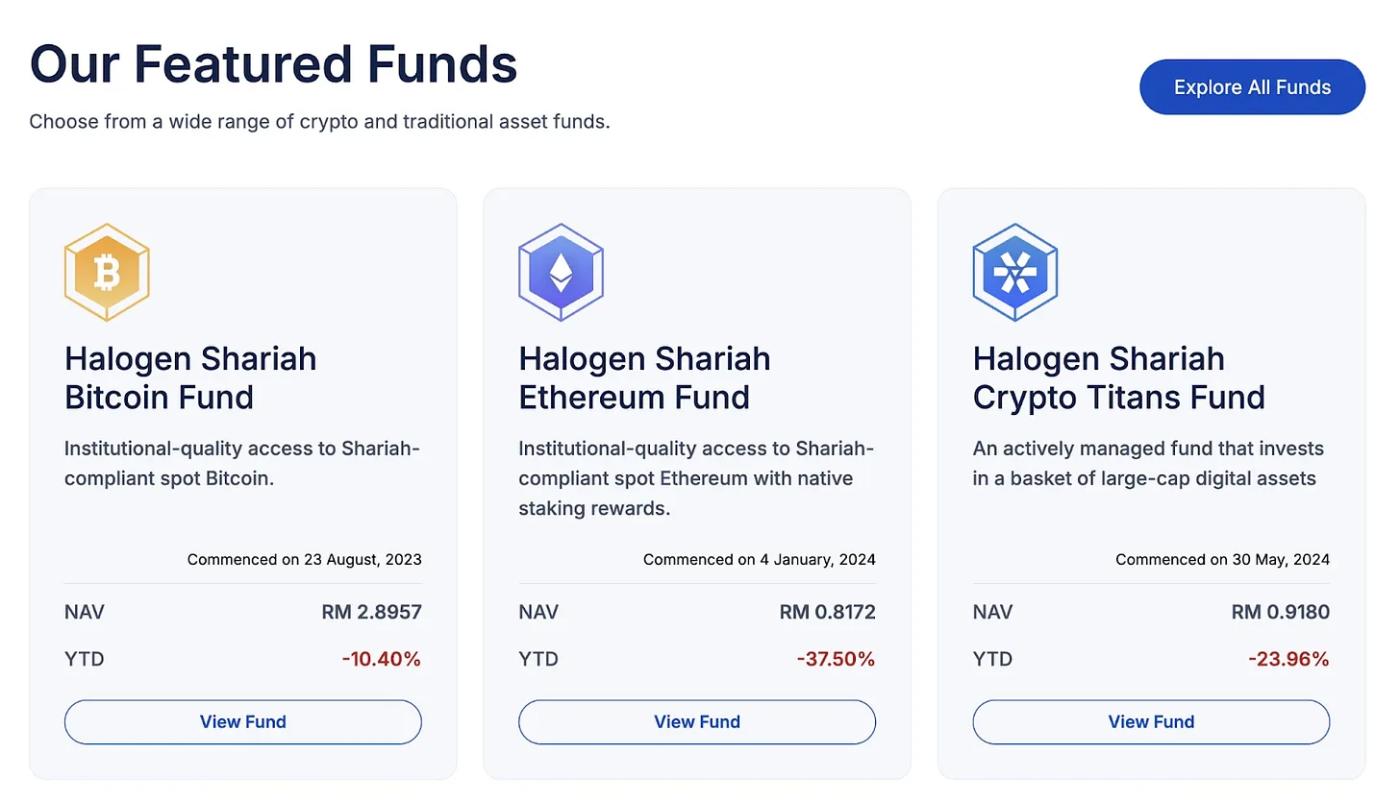The height and width of the screenshot is (802, 1400).
Task: Open the Explore All Funds button
Action: point(1252,87)
